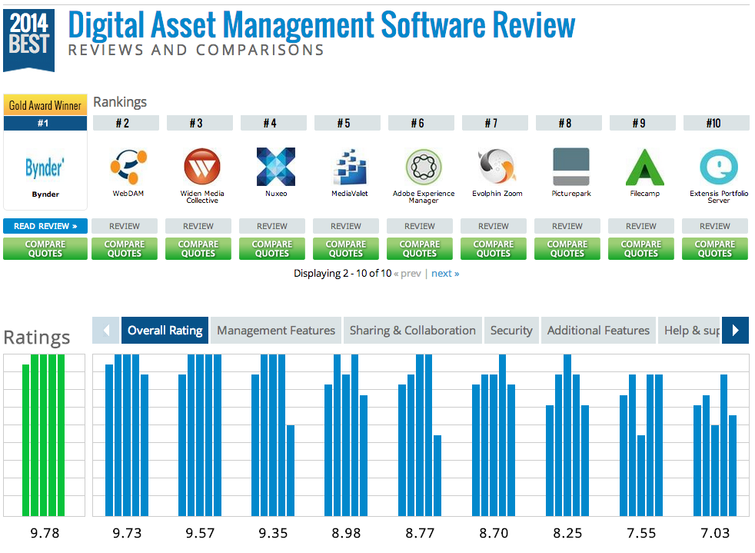Click the « prev pagination link
This screenshot has height=553, width=755.
coord(407,274)
